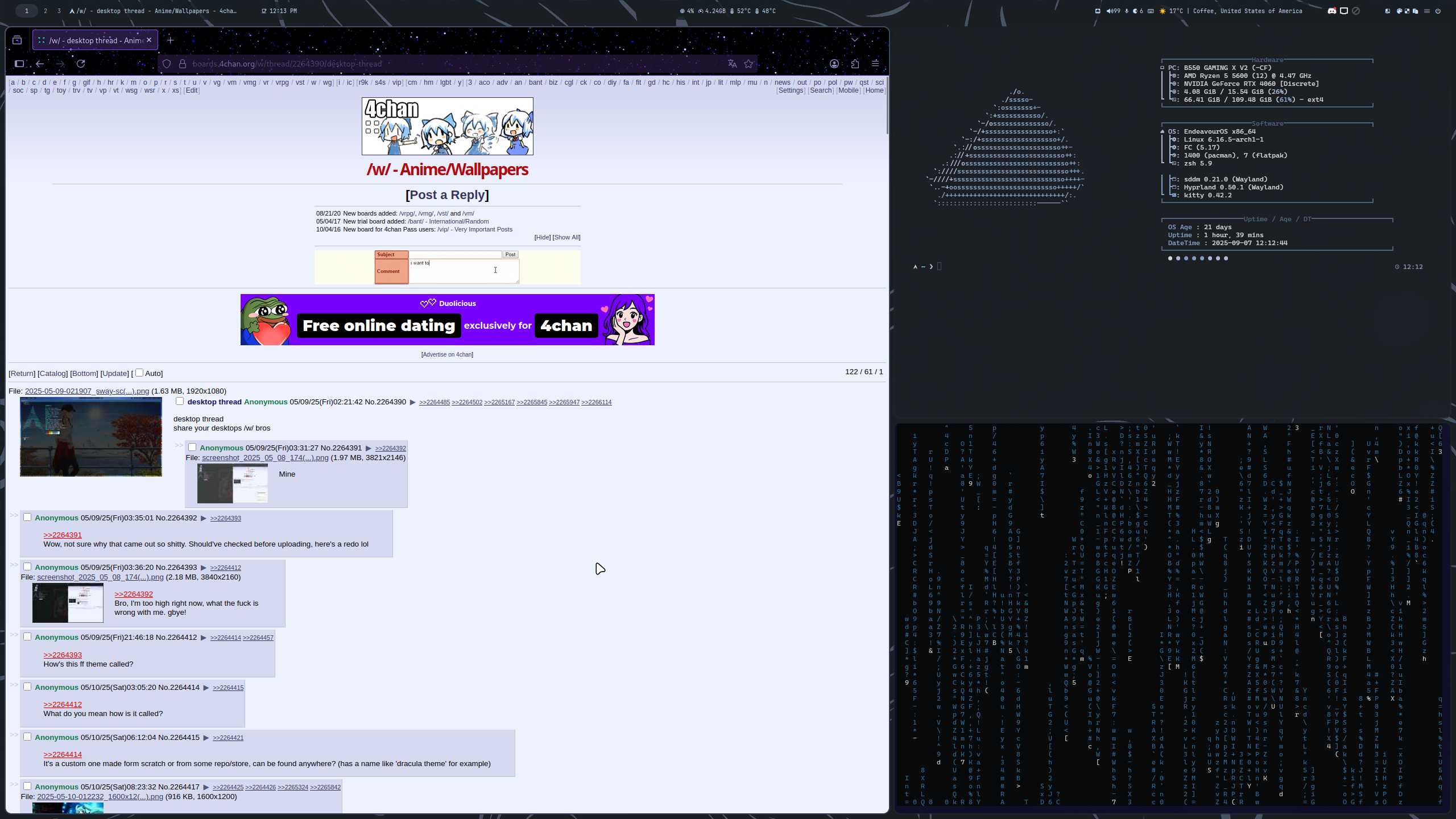Toggle the Firefox sidebar icon

(19, 64)
